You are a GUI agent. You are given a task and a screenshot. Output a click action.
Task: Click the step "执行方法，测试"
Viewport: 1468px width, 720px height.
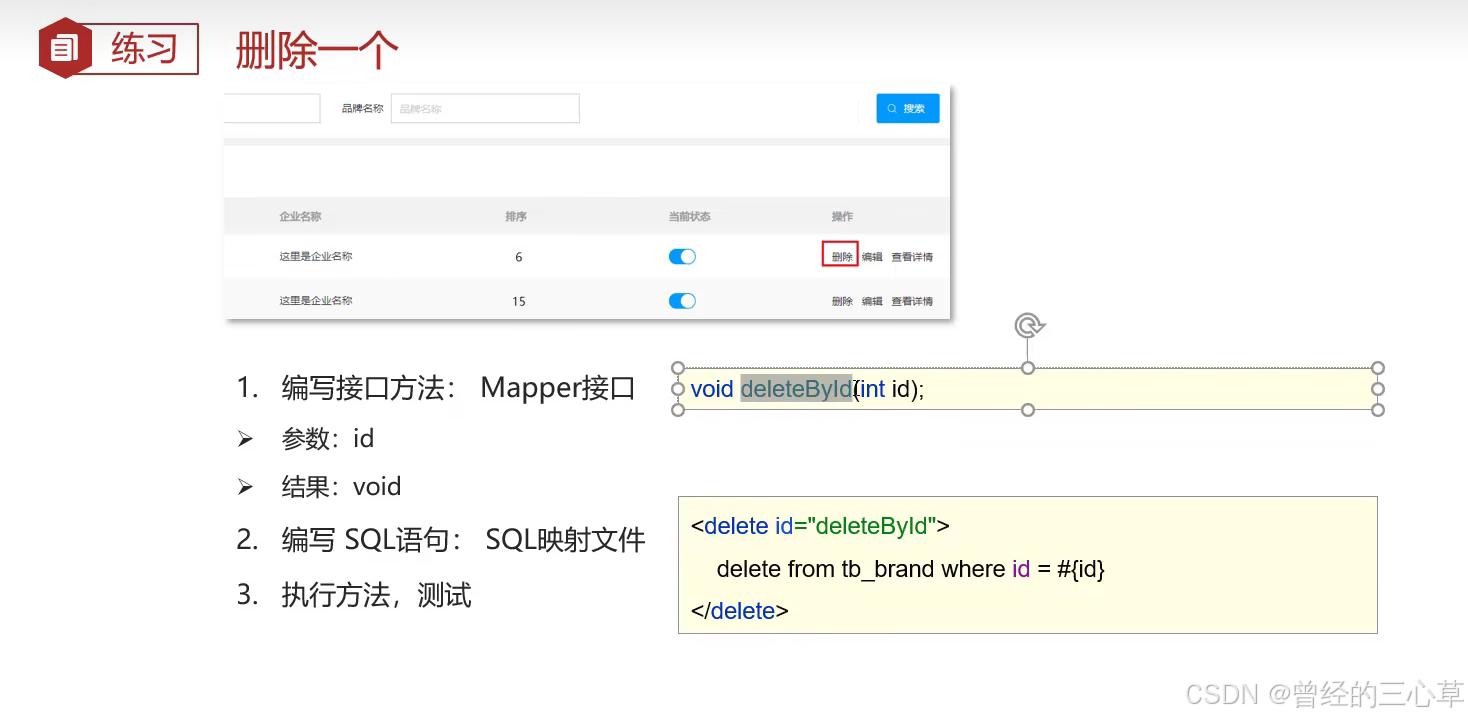(354, 596)
